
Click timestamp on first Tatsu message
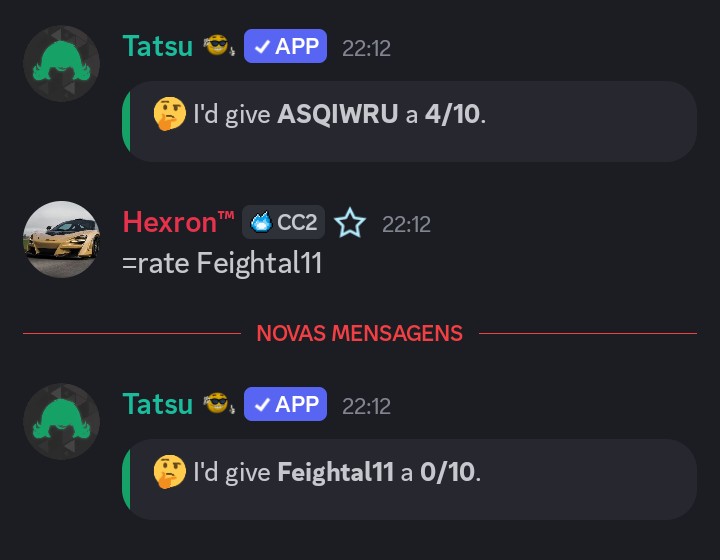(366, 47)
